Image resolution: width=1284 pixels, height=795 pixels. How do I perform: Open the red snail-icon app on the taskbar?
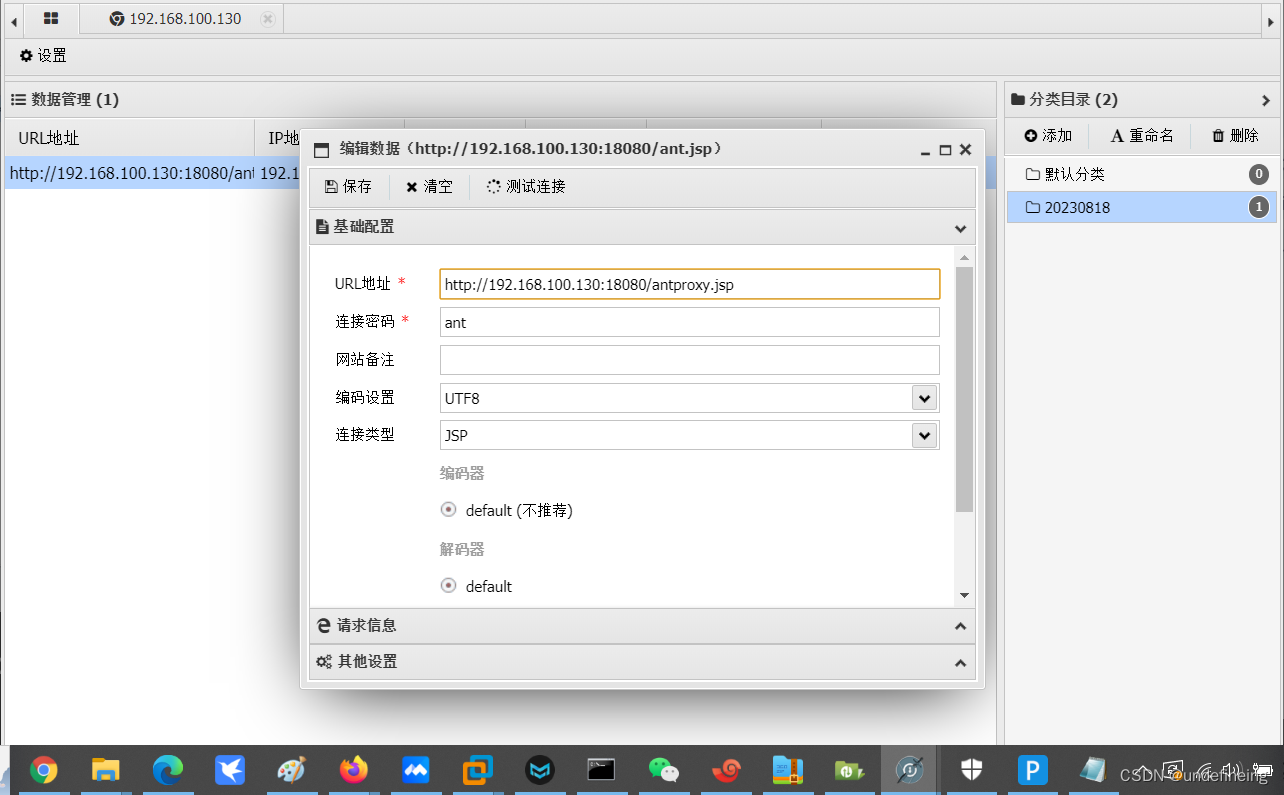point(726,770)
